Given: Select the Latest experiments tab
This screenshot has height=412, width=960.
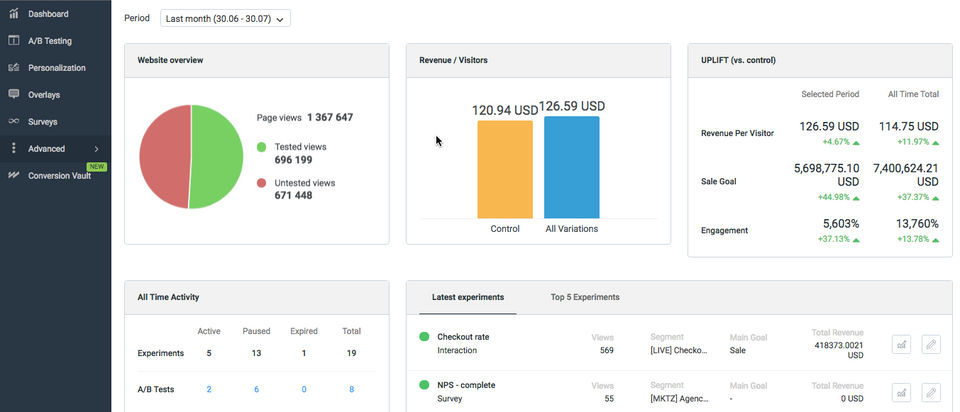Looking at the screenshot, I should [x=467, y=297].
